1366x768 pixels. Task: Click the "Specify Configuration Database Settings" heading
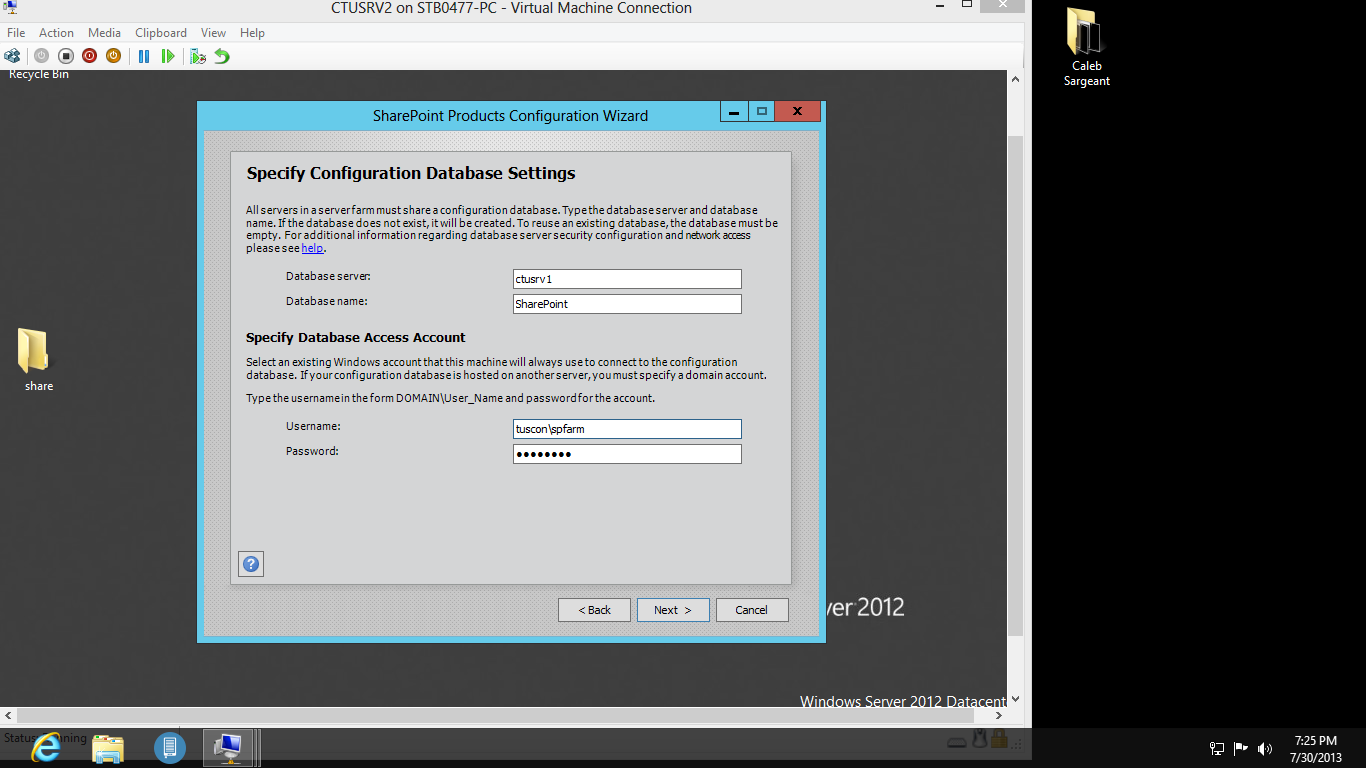[x=411, y=173]
